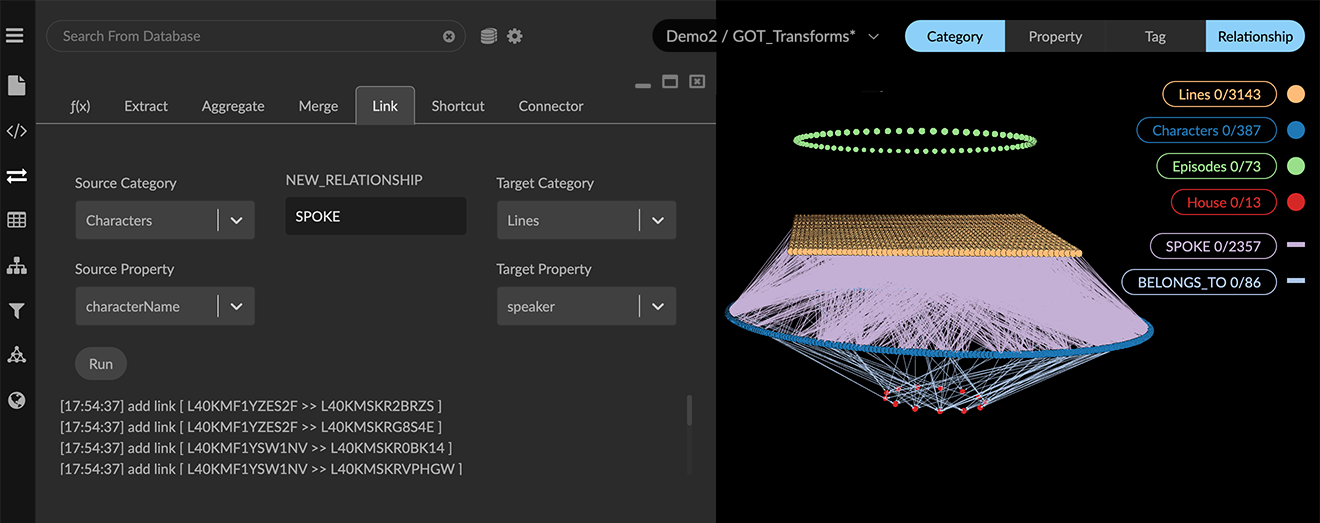Click the database icon beside search
The width and height of the screenshot is (1320, 523).
488,36
